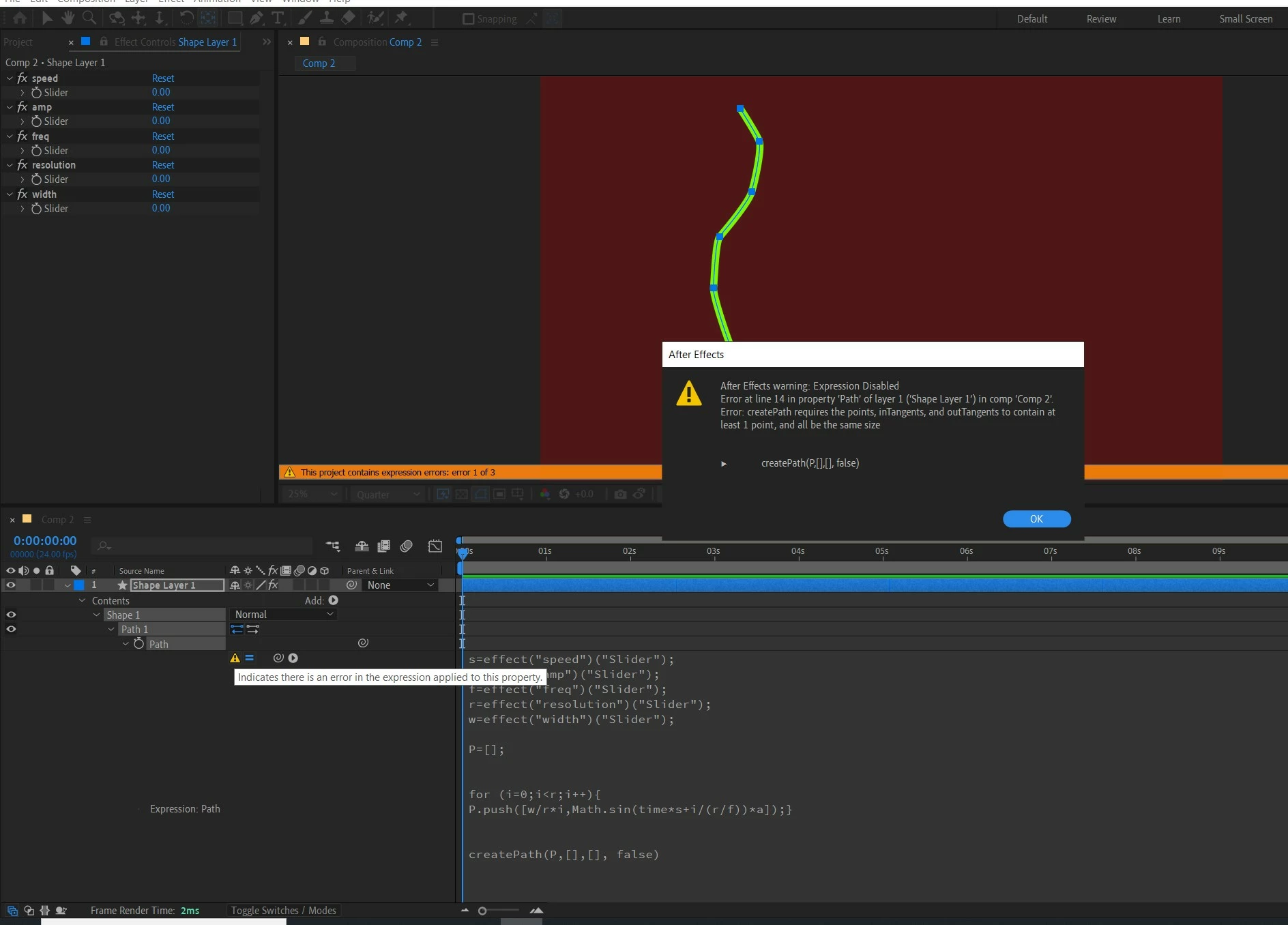Select the Brush tool
This screenshot has width=1288, height=925.
306,18
